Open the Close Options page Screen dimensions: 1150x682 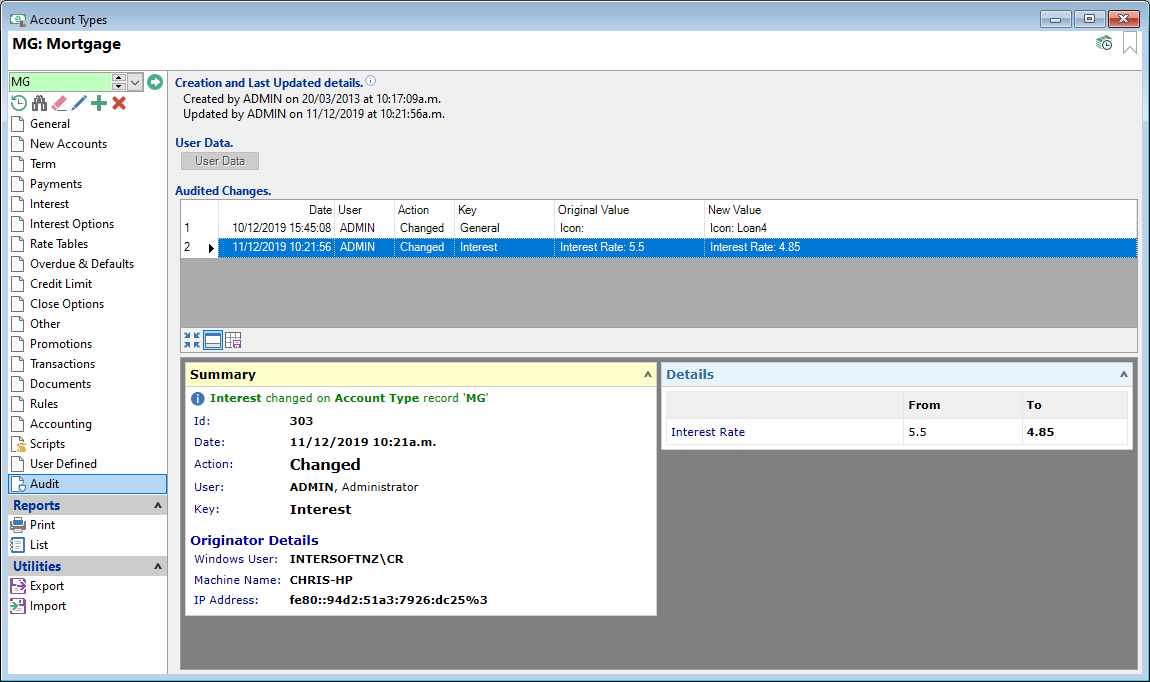(67, 304)
